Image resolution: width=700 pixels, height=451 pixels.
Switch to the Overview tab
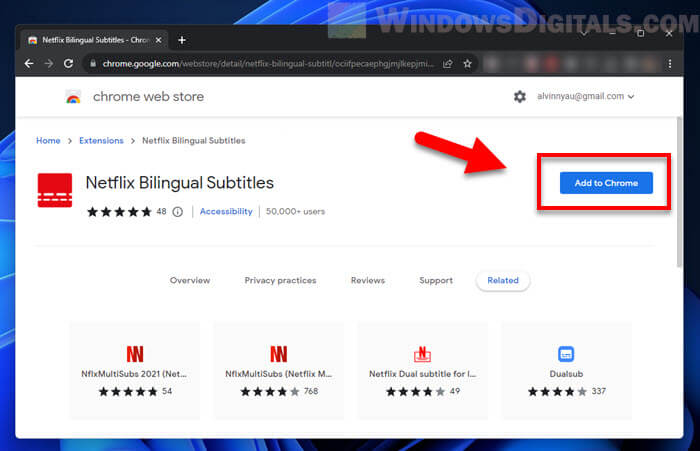point(190,280)
